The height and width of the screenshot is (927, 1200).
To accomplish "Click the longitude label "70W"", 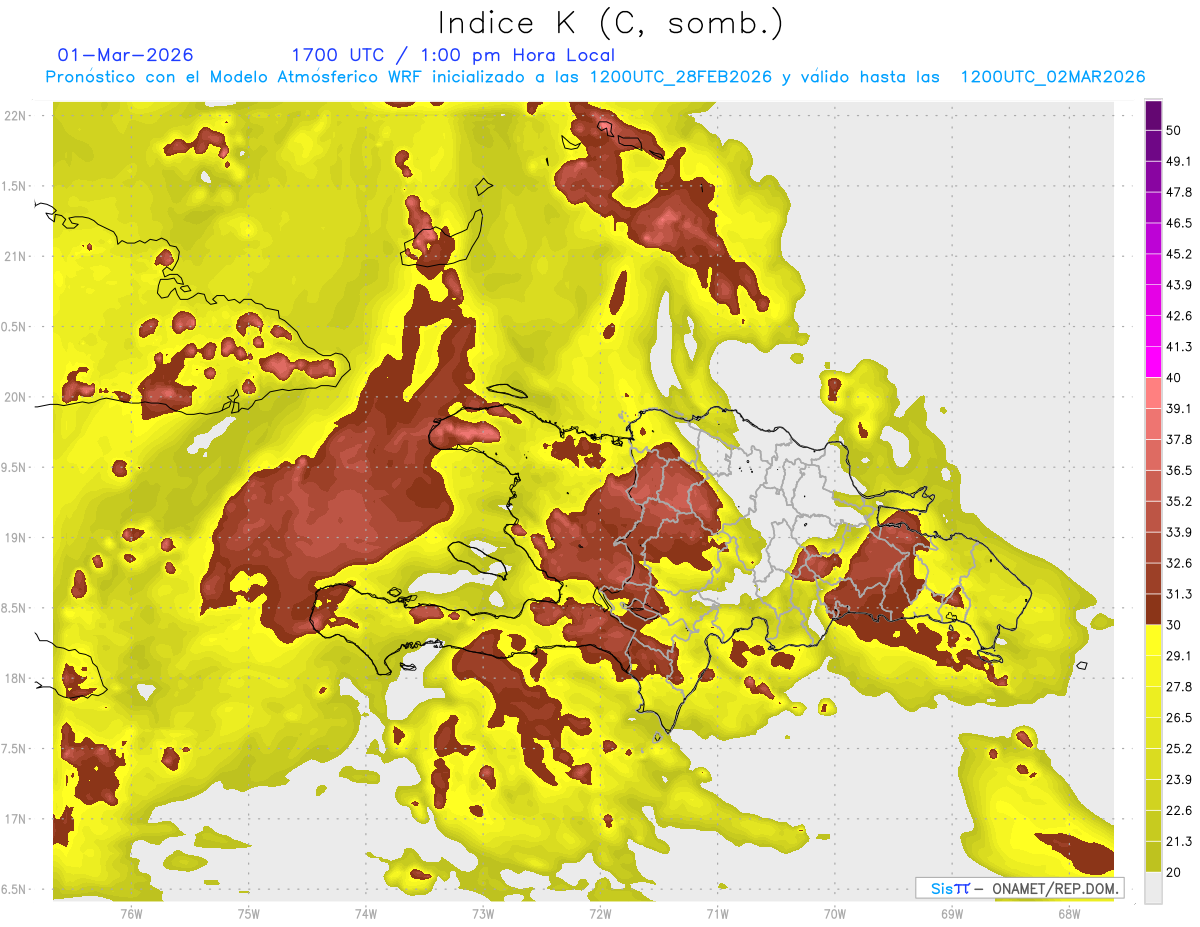I will 835,913.
